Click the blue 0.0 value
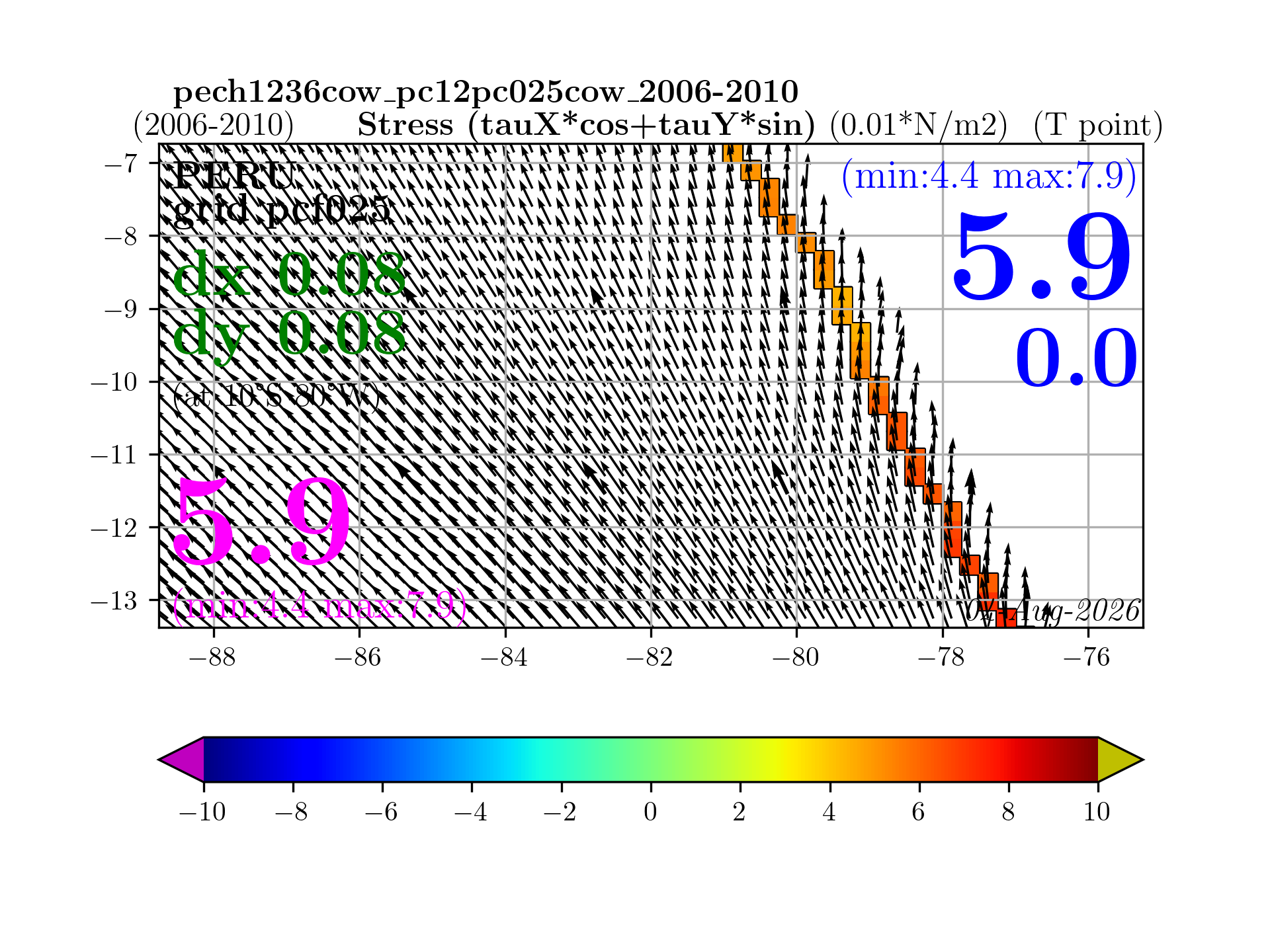The image size is (1270, 952). tap(1076, 358)
